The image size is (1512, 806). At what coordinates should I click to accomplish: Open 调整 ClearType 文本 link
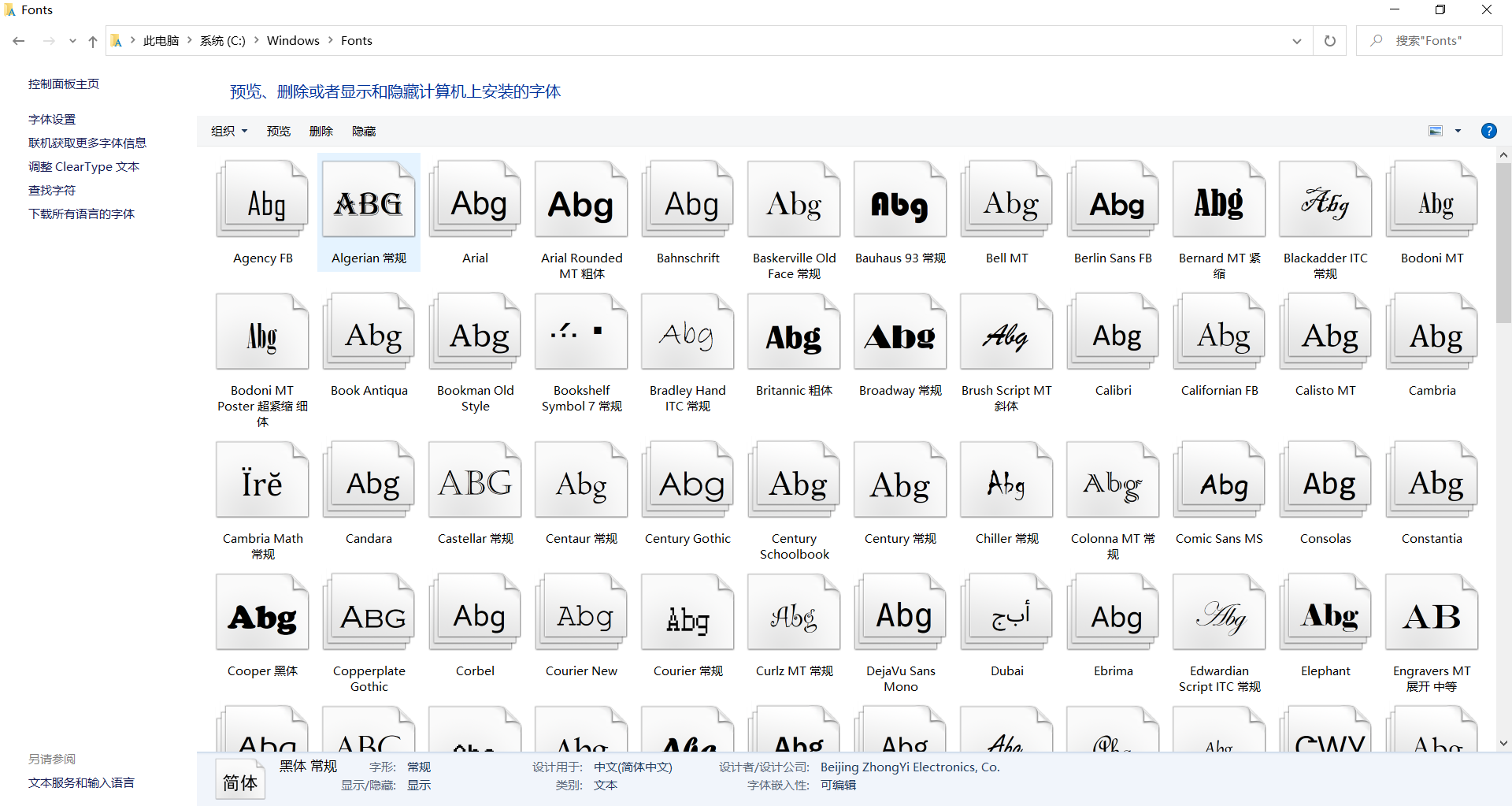83,166
